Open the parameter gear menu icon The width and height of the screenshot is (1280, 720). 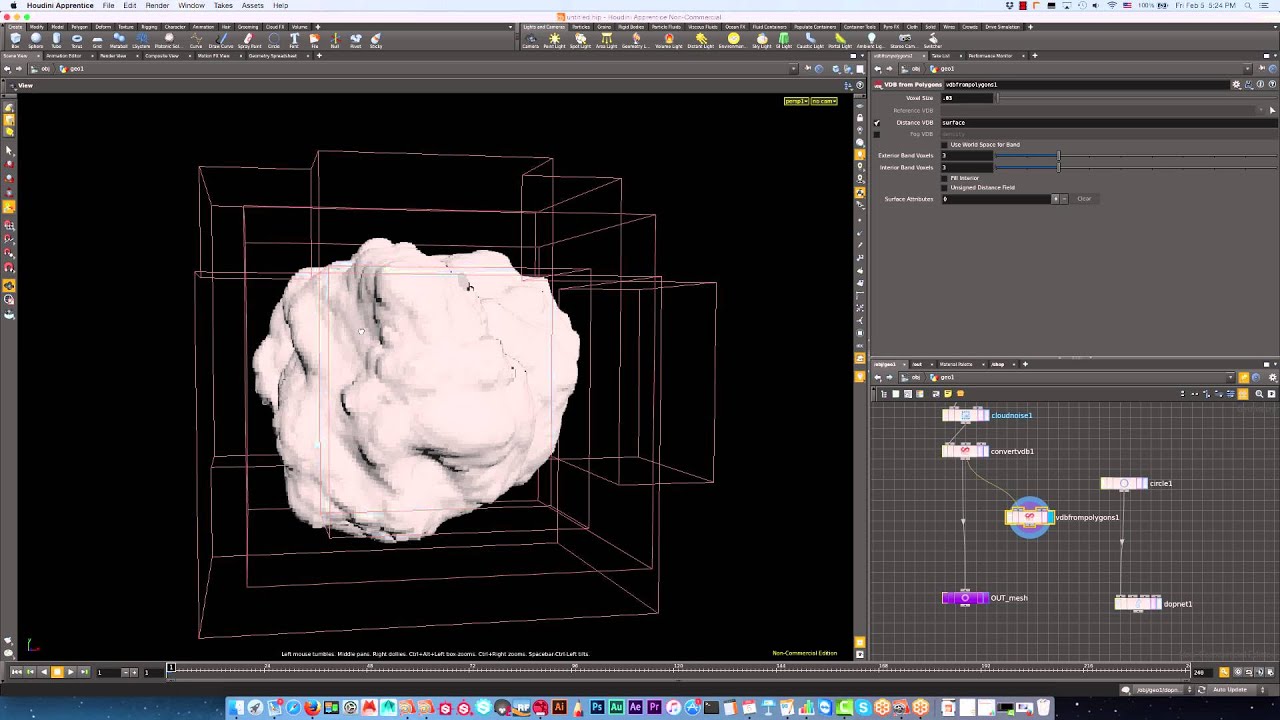(x=1237, y=85)
